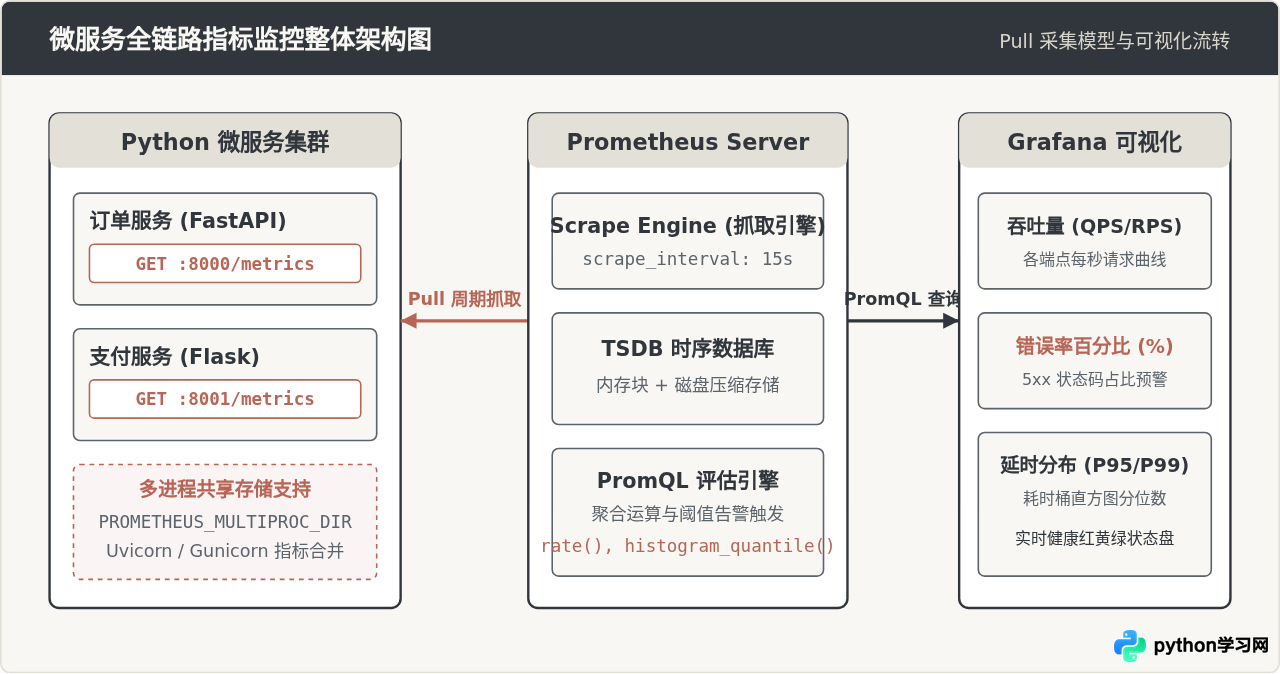Click the 'Pull 周期抓取' arrow label

click(x=465, y=299)
